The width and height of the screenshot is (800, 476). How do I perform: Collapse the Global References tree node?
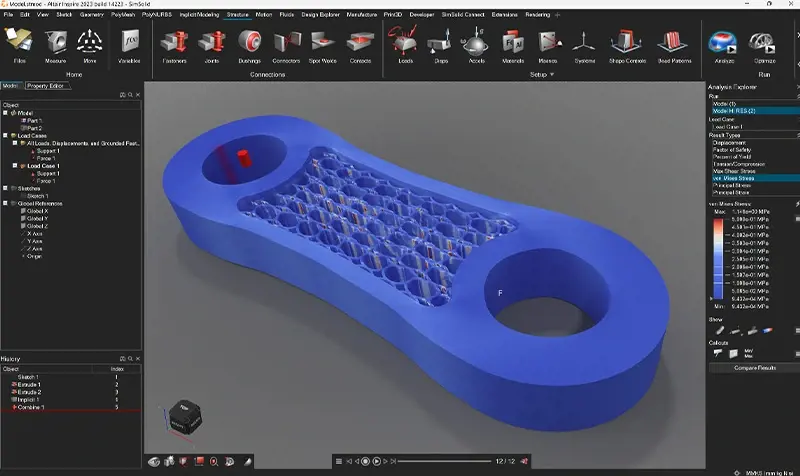tap(5, 203)
